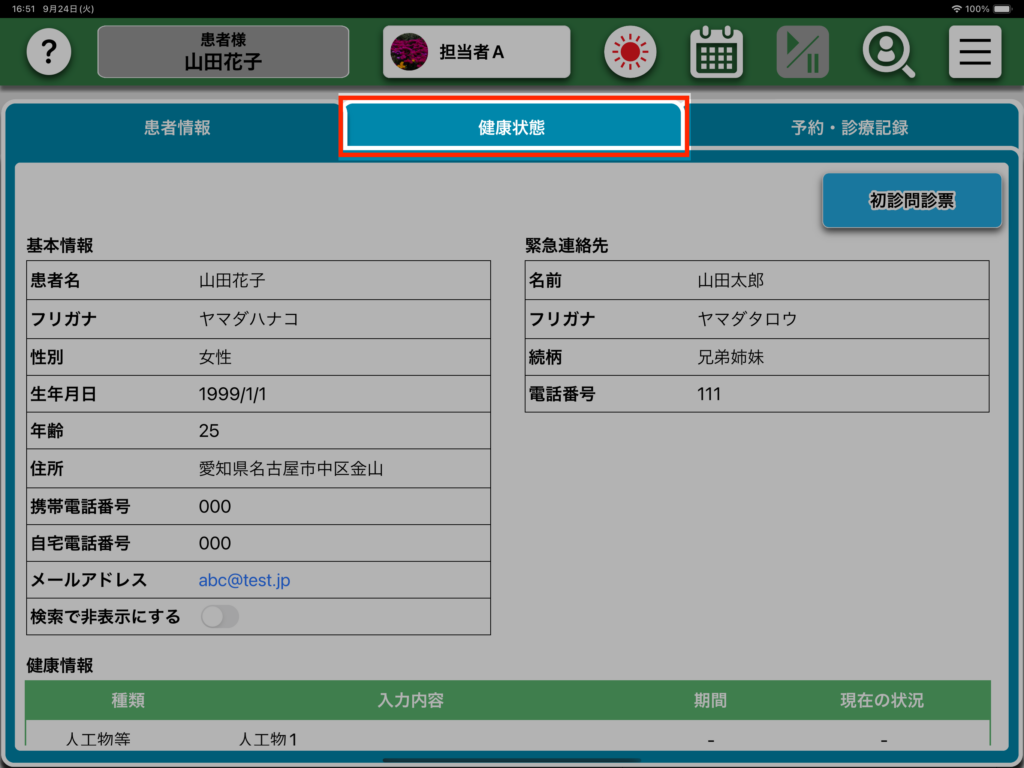1024x768 pixels.
Task: Open the 担当者A staff selector
Action: [476, 52]
